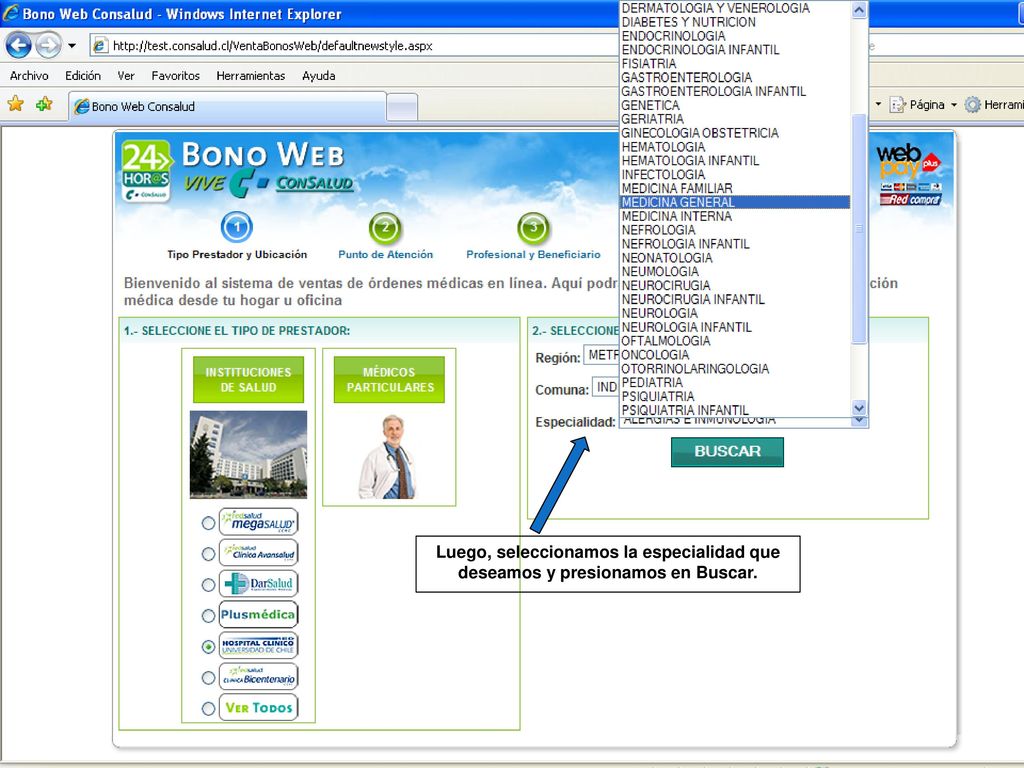Click the Plusmédica logo button

tap(259, 615)
